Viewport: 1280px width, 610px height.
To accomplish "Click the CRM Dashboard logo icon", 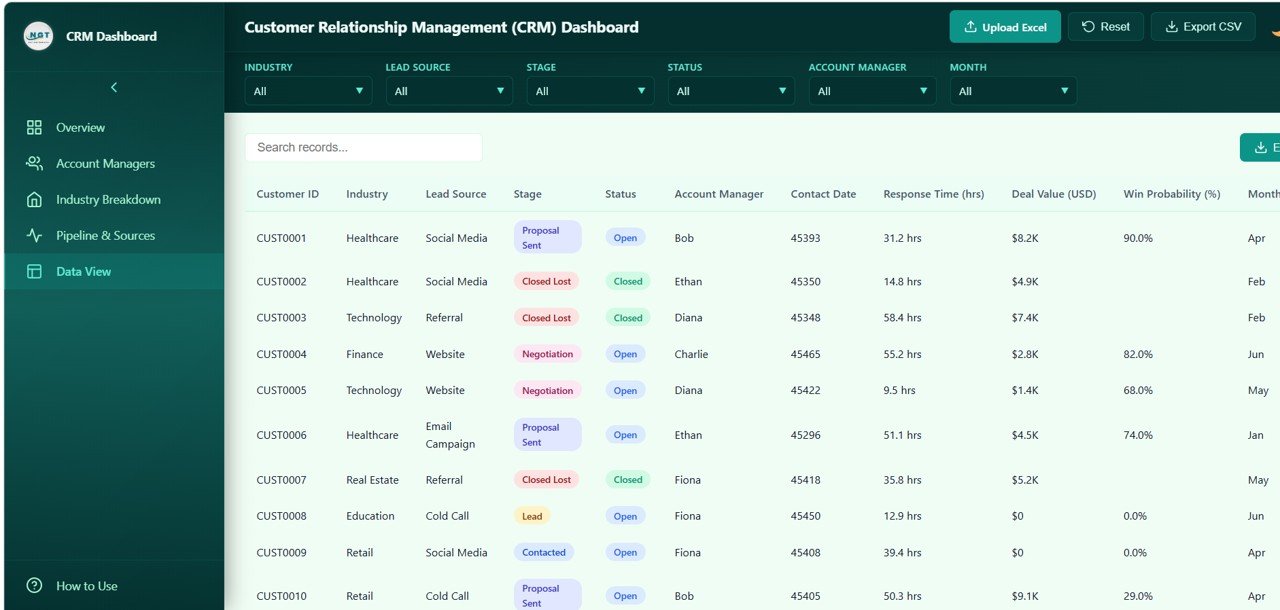I will click(x=37, y=36).
